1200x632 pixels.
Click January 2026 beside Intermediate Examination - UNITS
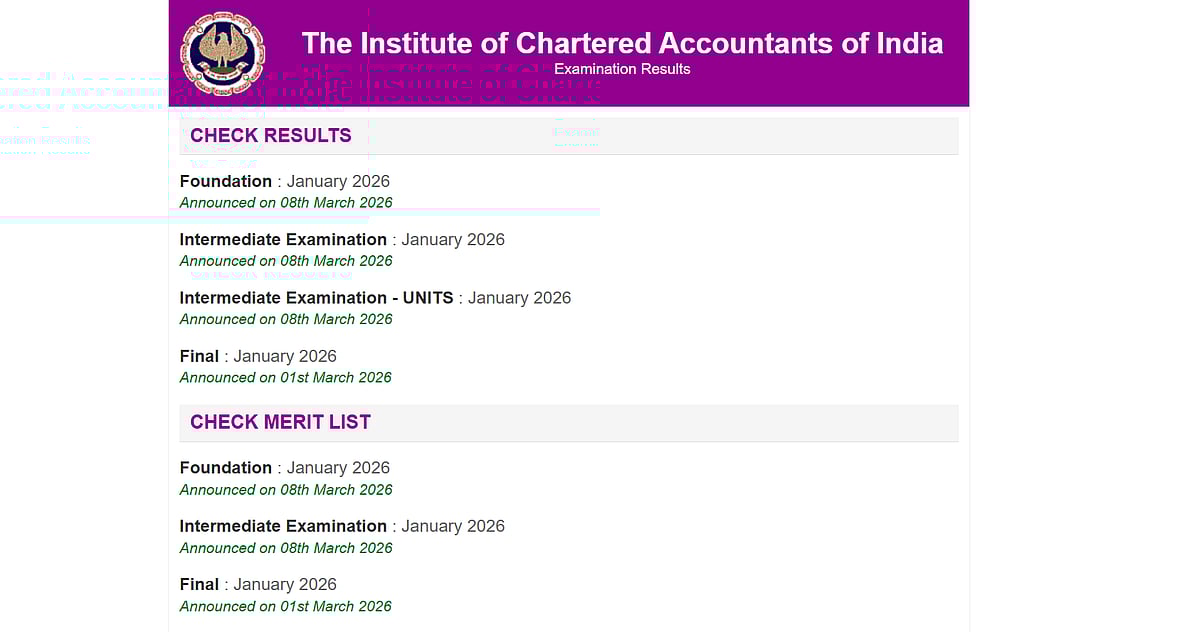point(520,297)
